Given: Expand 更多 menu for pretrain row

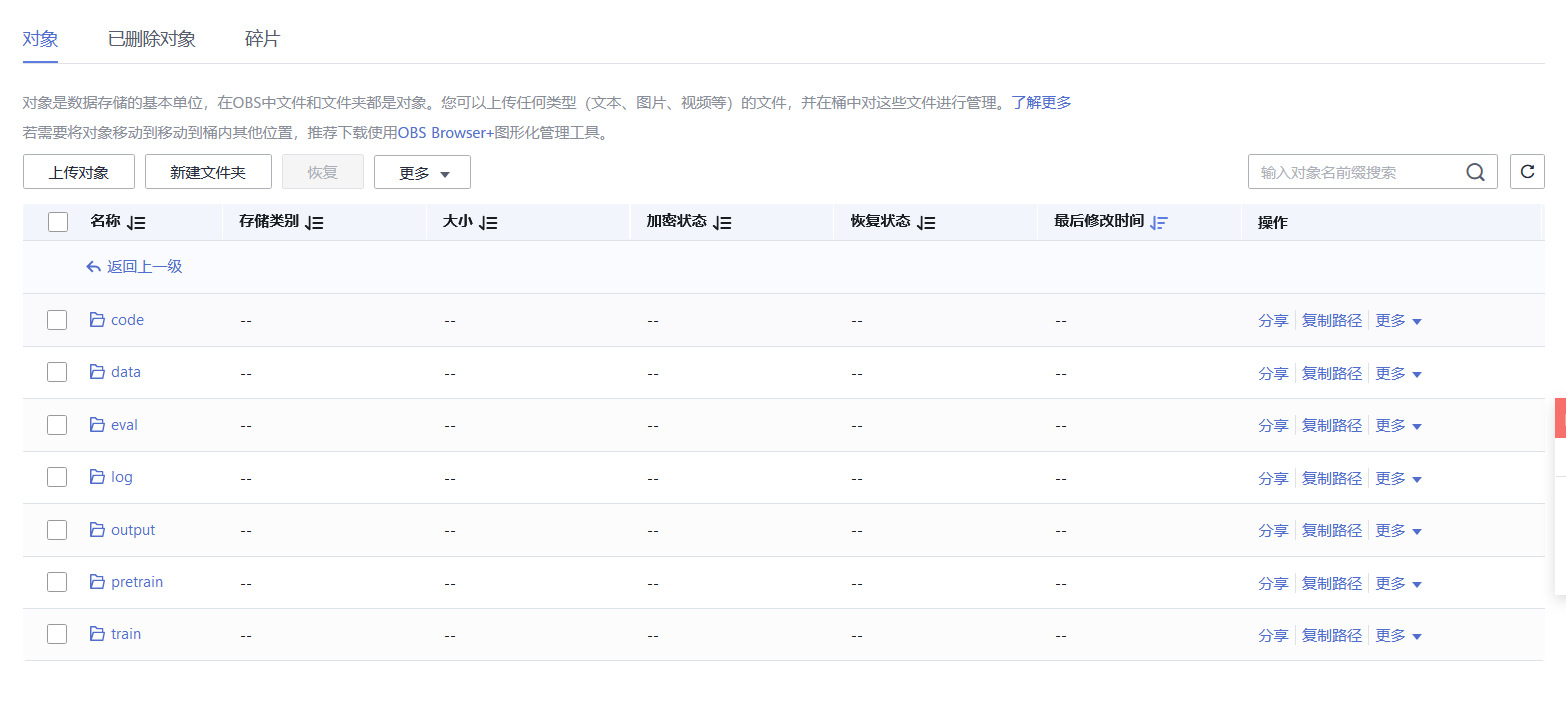Looking at the screenshot, I should 1399,583.
